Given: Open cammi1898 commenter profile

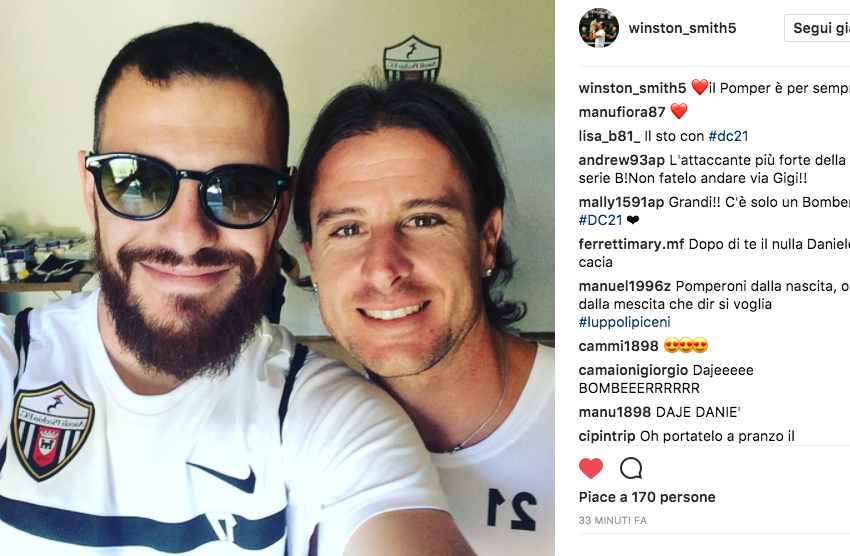Looking at the screenshot, I should (x=619, y=346).
